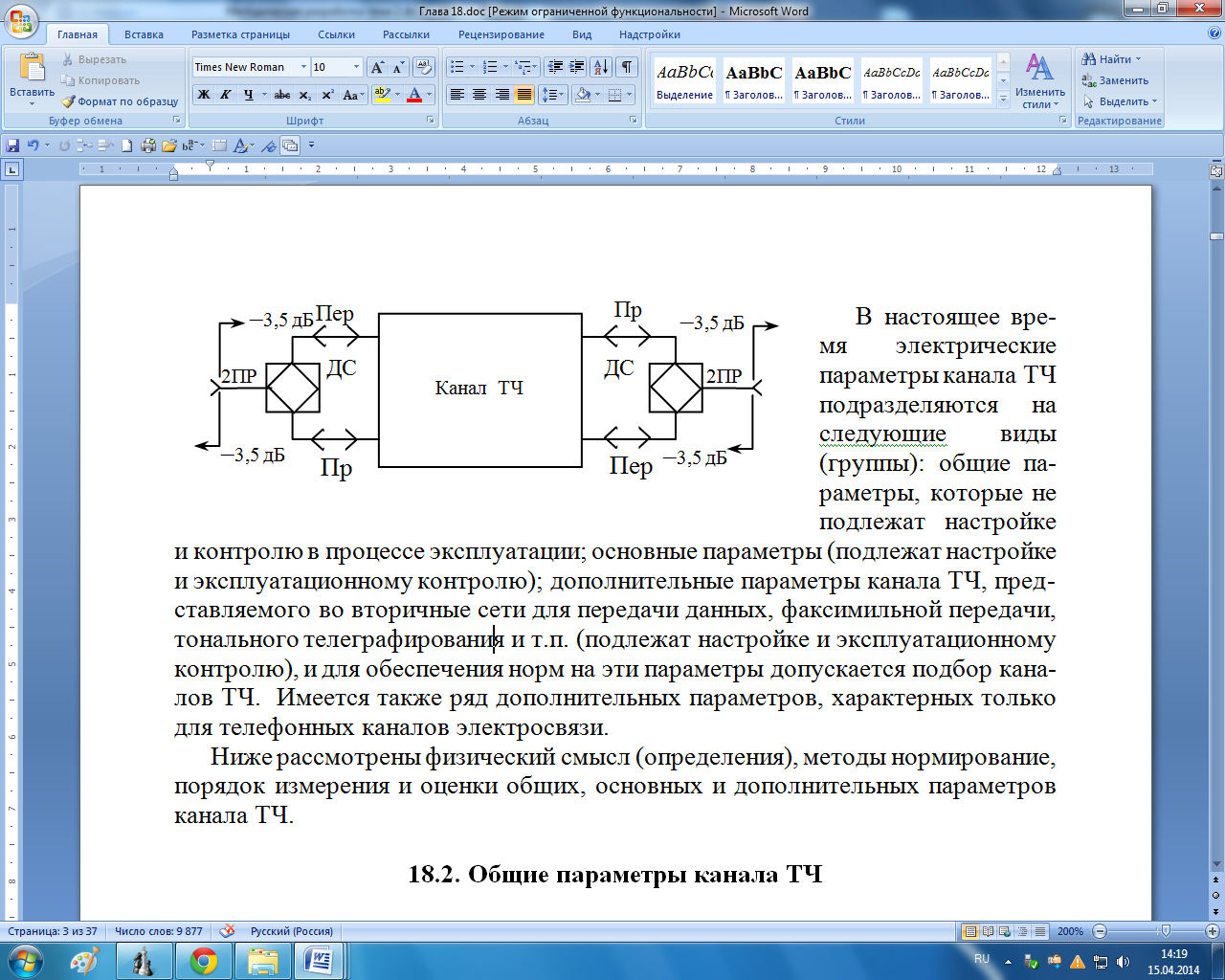The image size is (1225, 980).
Task: Click the Найти (Find) button
Action: [1111, 59]
